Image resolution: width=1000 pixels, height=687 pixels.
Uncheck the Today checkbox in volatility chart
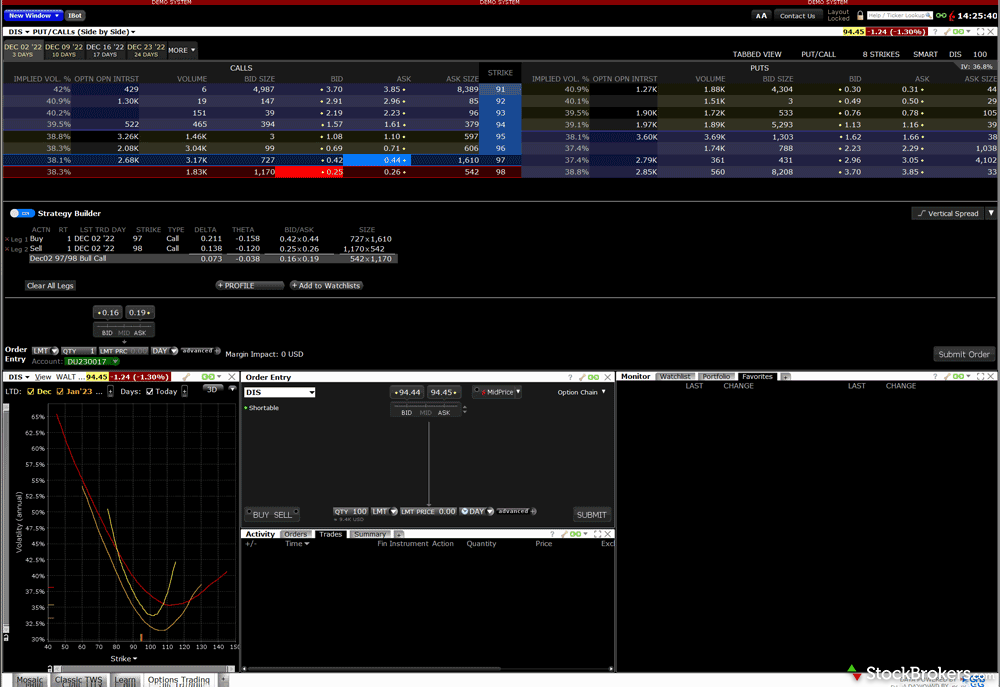click(150, 391)
